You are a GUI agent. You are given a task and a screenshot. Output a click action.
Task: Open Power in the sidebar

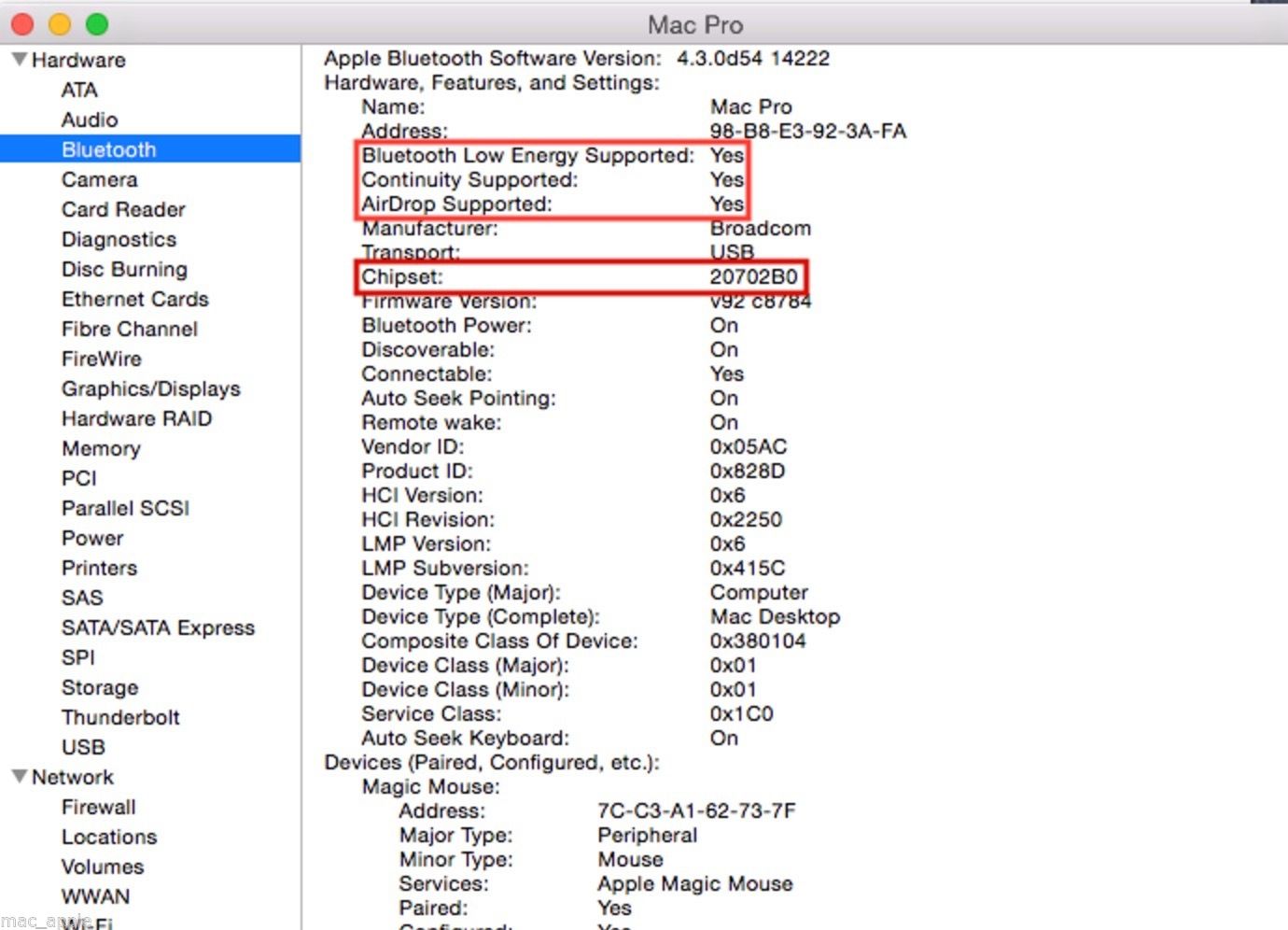tap(92, 538)
